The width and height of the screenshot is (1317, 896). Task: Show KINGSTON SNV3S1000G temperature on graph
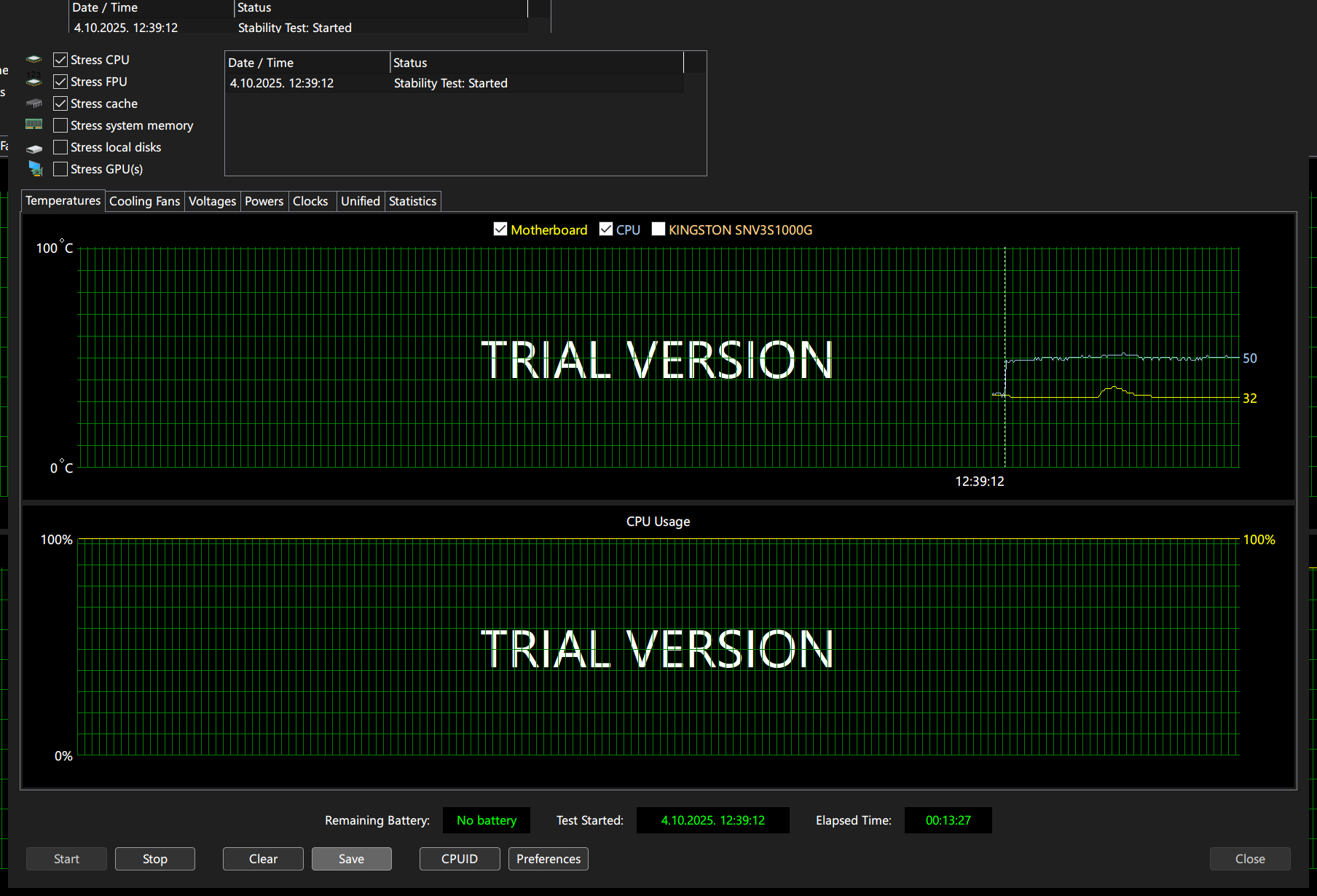658,229
